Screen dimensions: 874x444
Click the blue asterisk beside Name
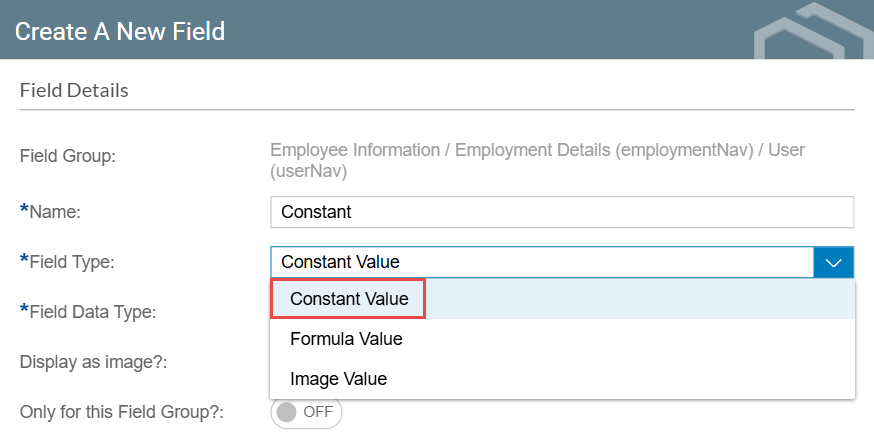(24, 209)
